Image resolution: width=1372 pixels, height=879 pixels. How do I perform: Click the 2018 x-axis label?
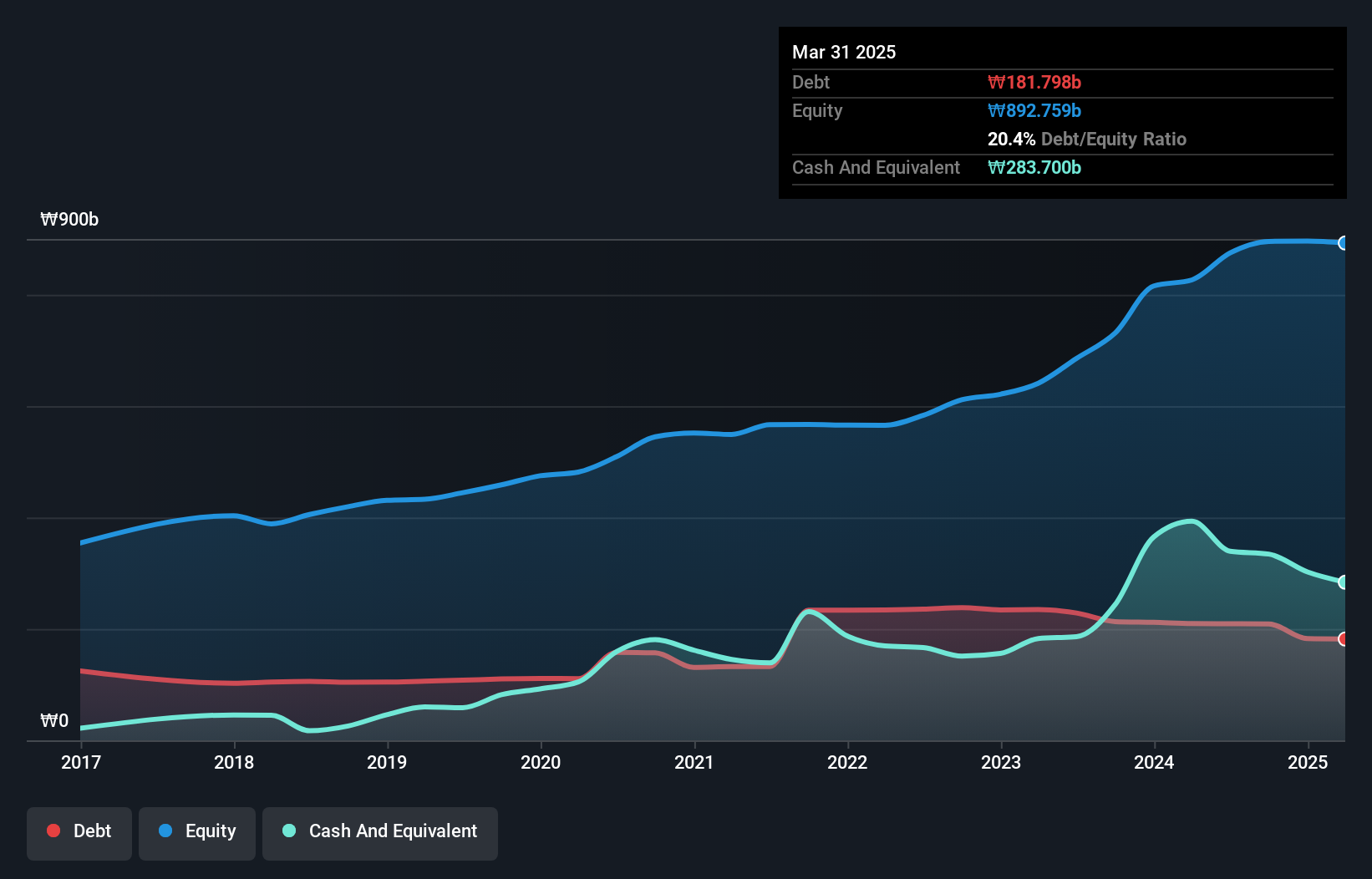pyautogui.click(x=234, y=762)
